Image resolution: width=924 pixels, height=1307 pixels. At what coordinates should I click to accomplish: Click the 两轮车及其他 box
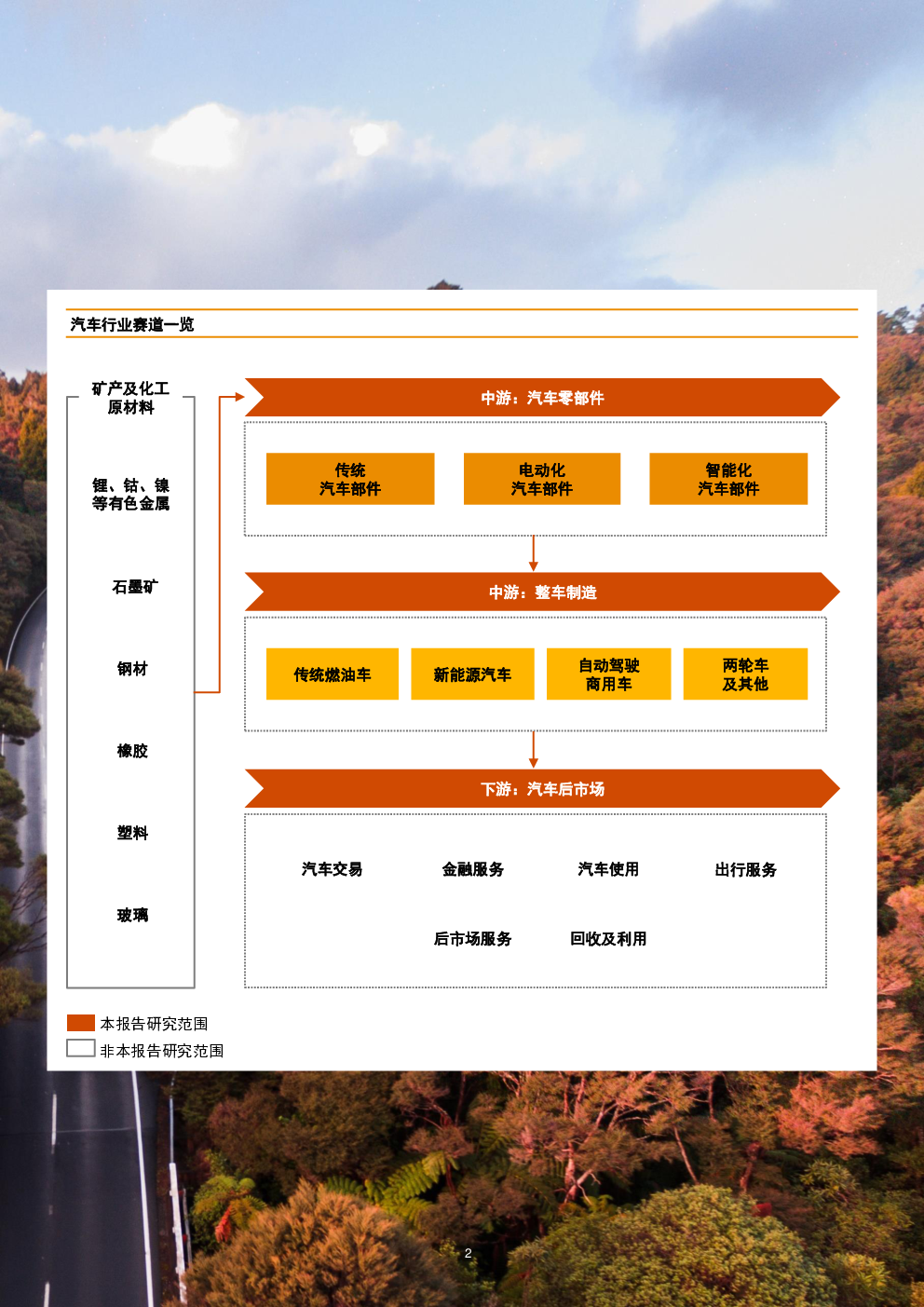click(x=745, y=674)
